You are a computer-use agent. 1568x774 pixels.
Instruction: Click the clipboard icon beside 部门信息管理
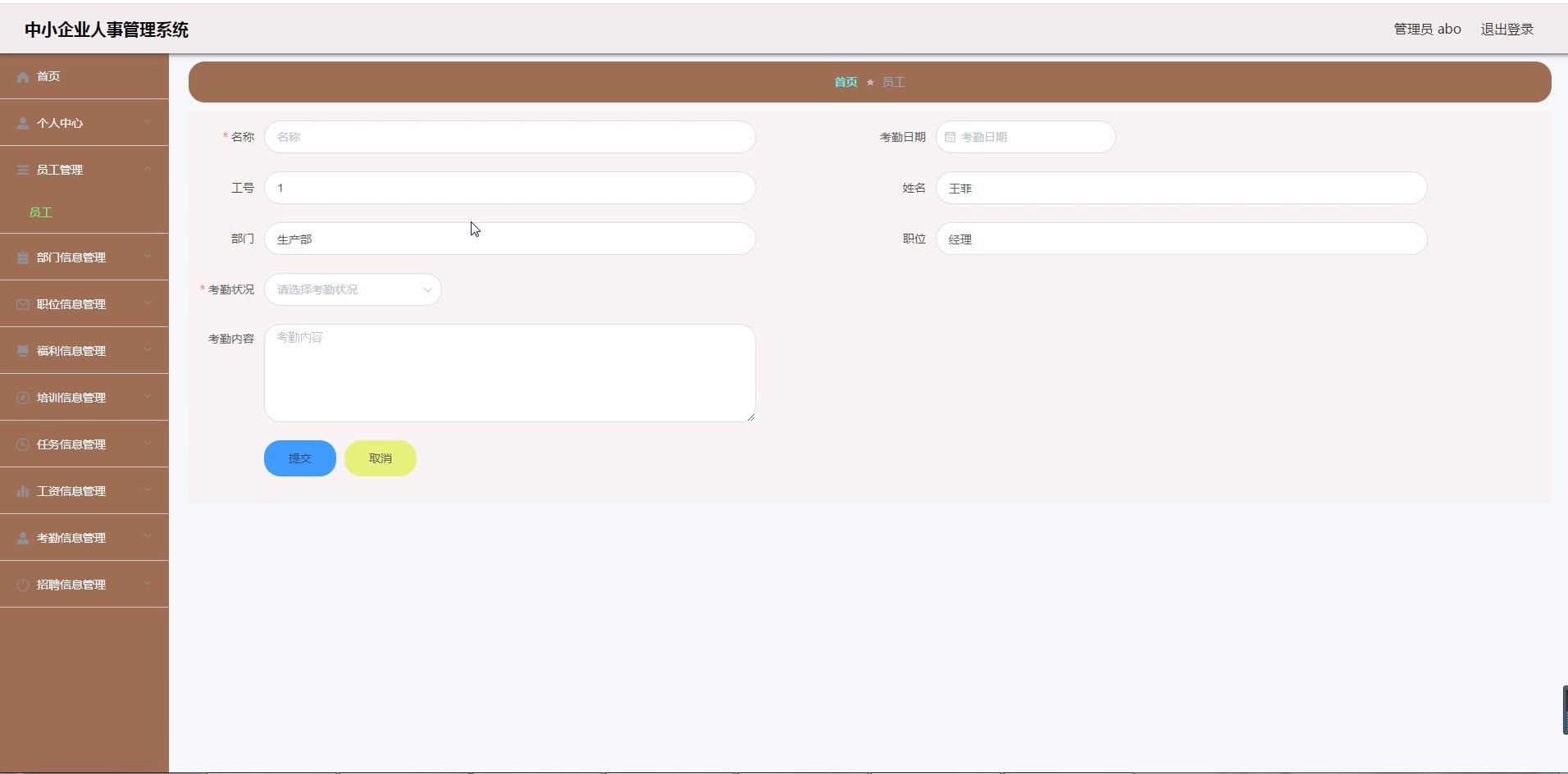[x=23, y=258]
